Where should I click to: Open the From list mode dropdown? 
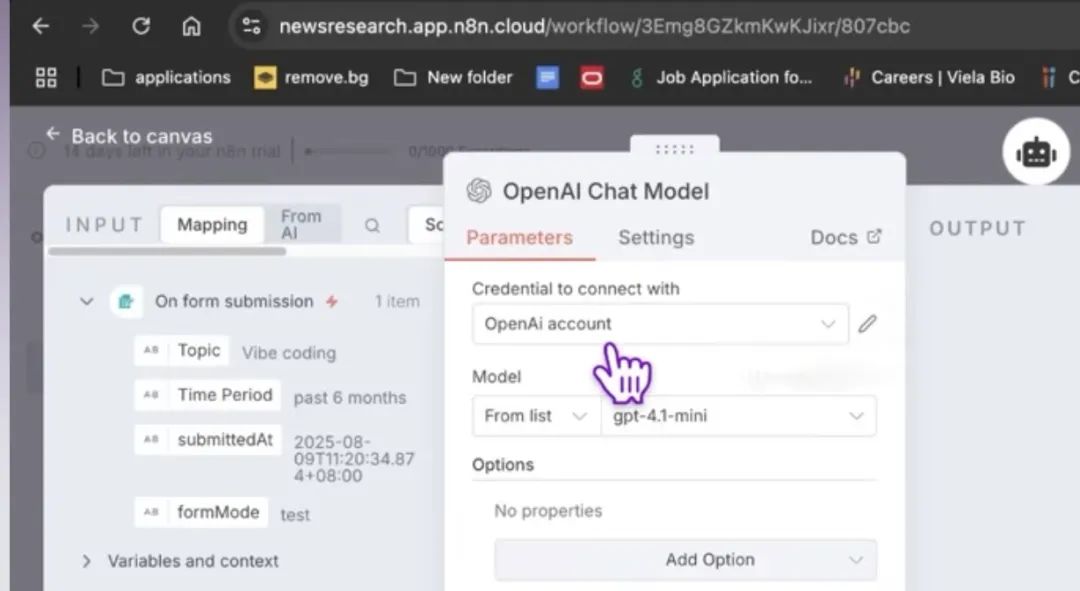click(536, 416)
